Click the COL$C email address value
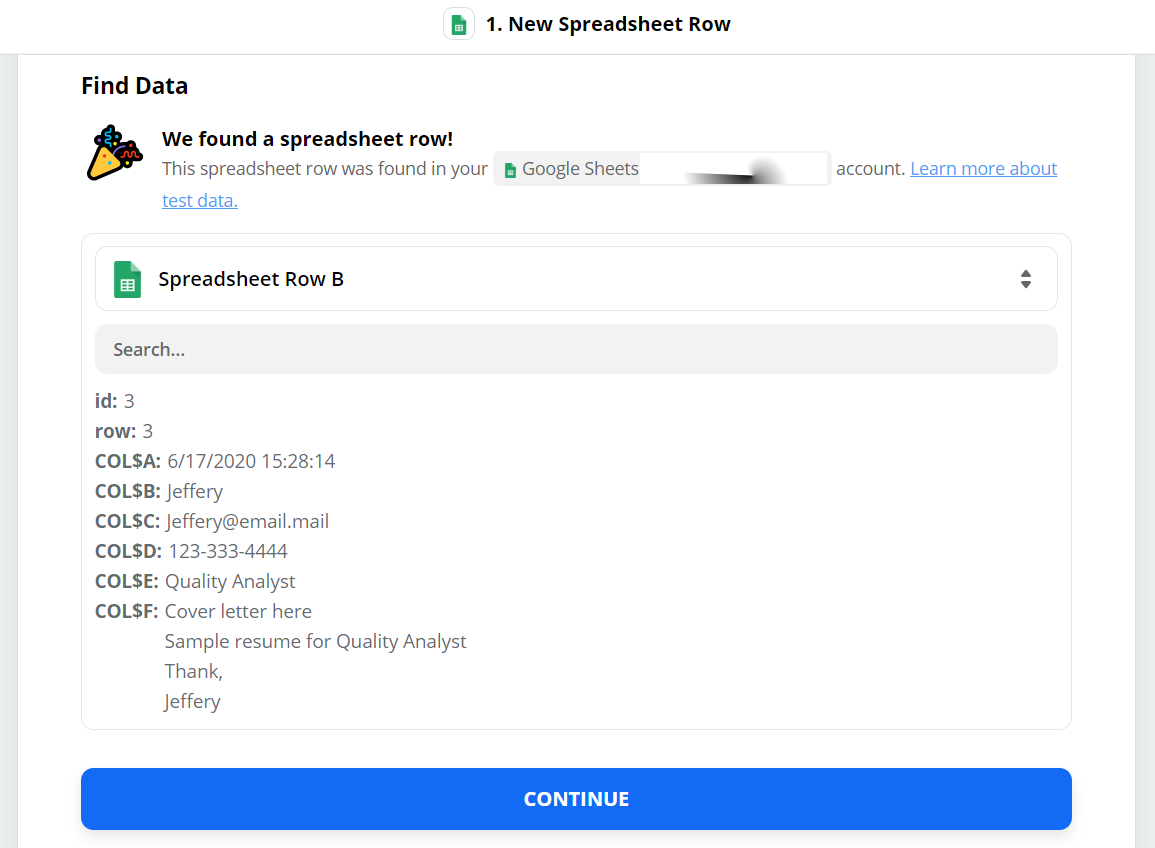 pos(247,521)
